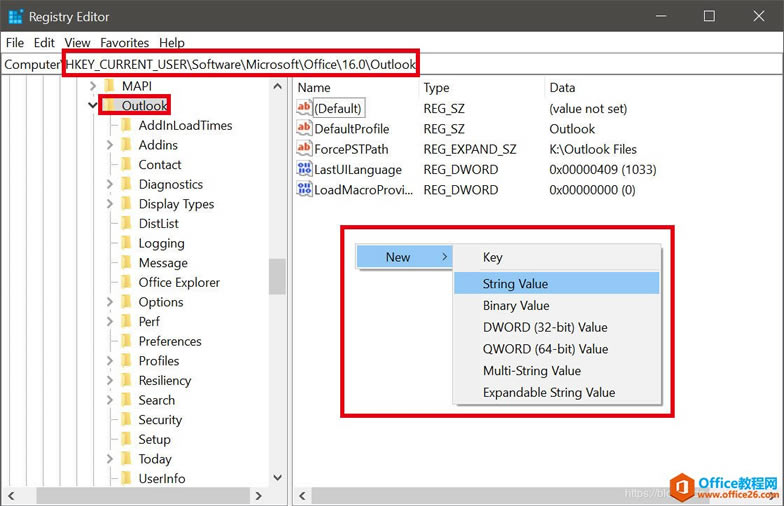Viewport: 784px width, 506px height.
Task: Expand the Profiles tree node
Action: [x=110, y=360]
